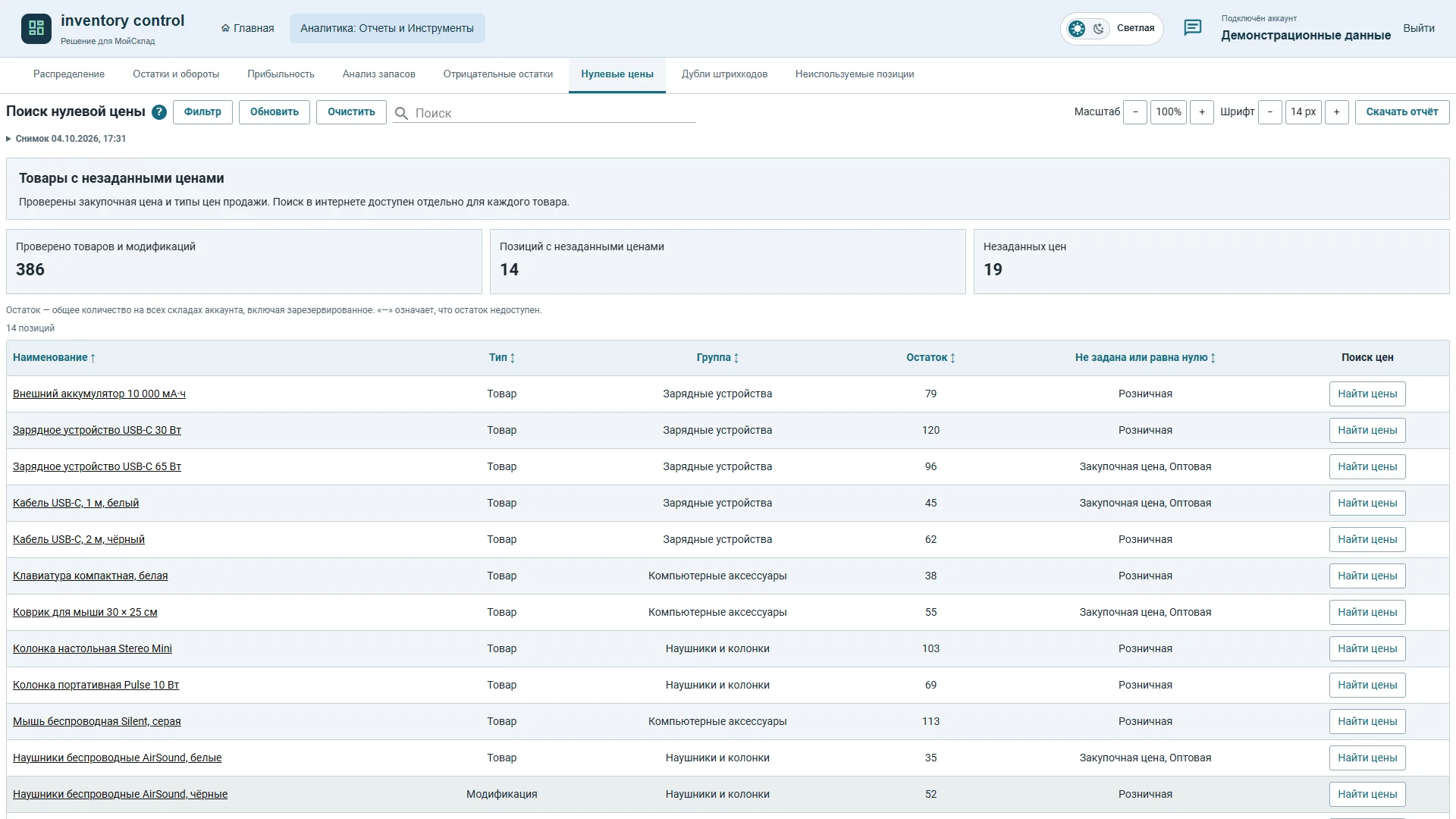Image resolution: width=1456 pixels, height=819 pixels.
Task: Click Найти цены for Зарядное устройство USB-C 65 Вт
Action: (1367, 467)
